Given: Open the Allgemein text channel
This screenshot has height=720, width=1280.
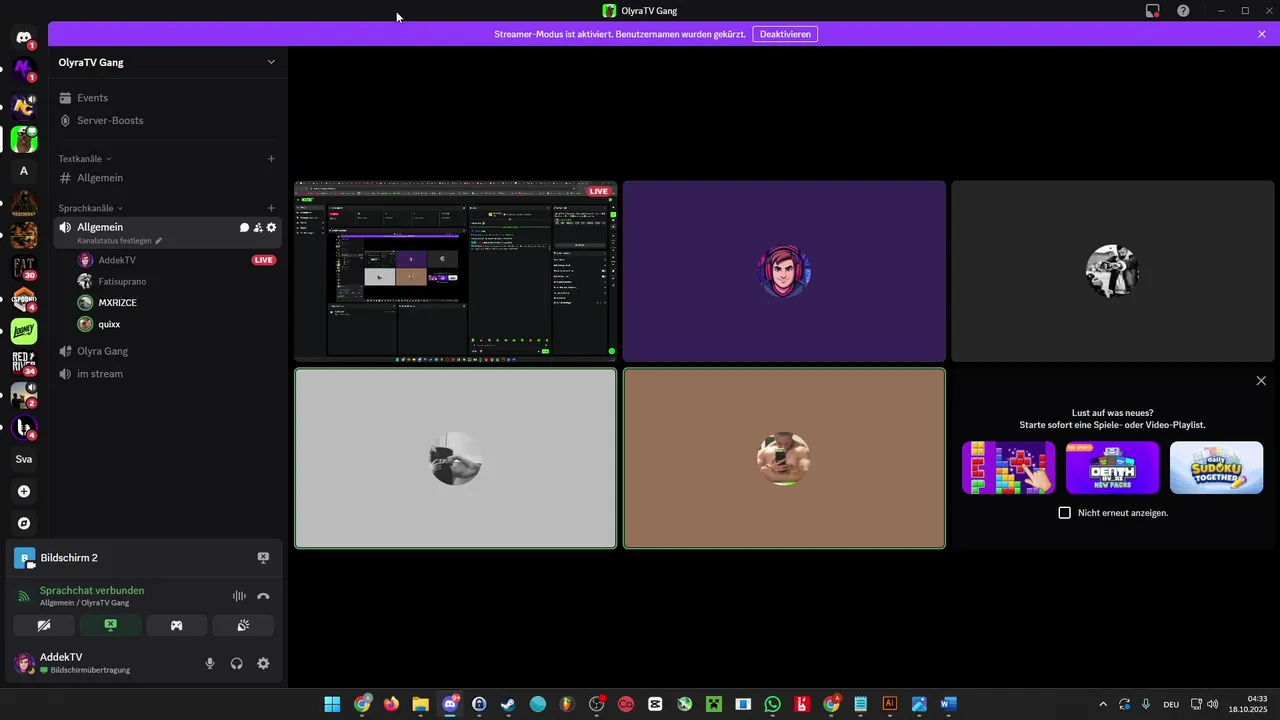Looking at the screenshot, I should coord(168,178).
